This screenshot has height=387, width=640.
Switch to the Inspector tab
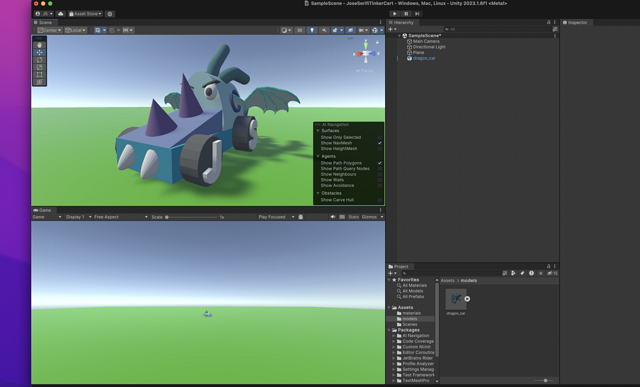[576, 22]
